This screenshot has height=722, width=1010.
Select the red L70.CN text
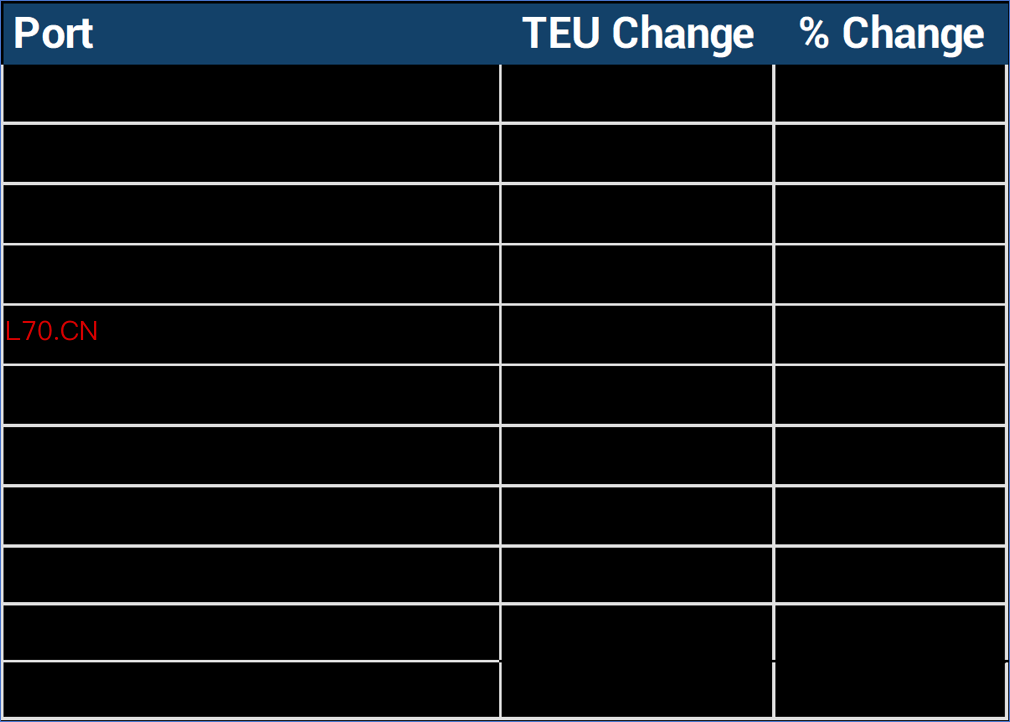[x=52, y=331]
